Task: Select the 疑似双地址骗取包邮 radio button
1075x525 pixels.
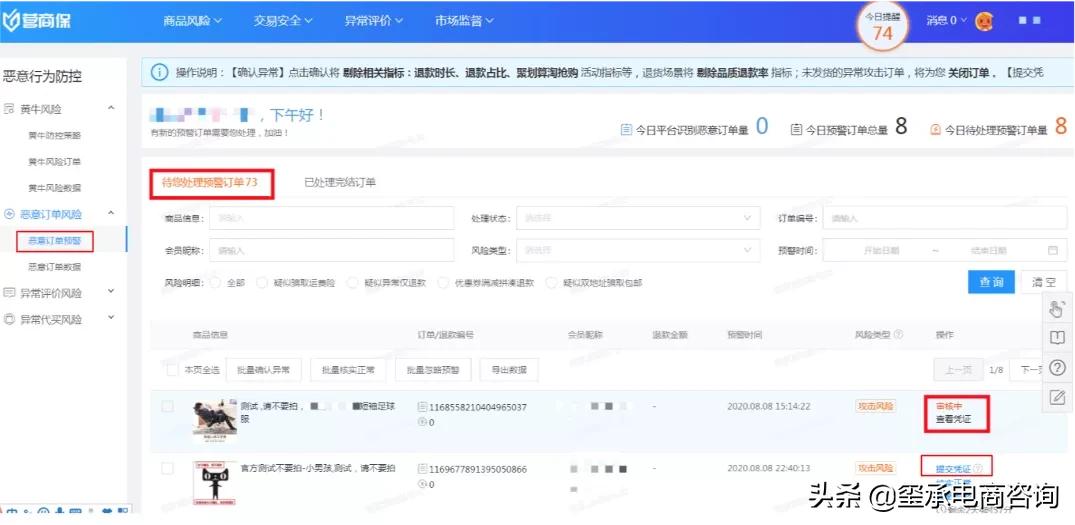Action: click(x=551, y=282)
